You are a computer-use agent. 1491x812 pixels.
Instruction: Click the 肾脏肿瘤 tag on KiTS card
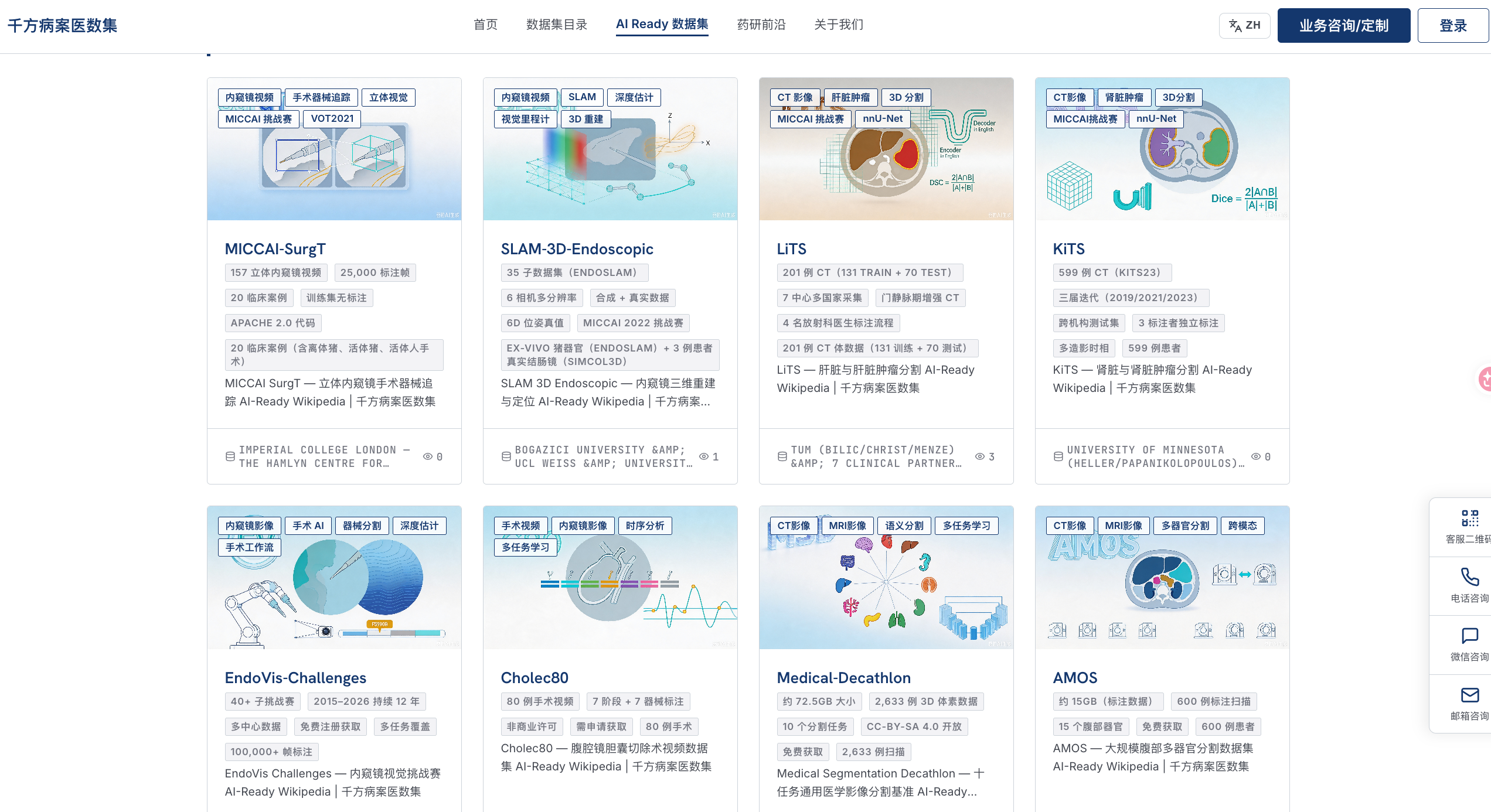coord(1124,97)
